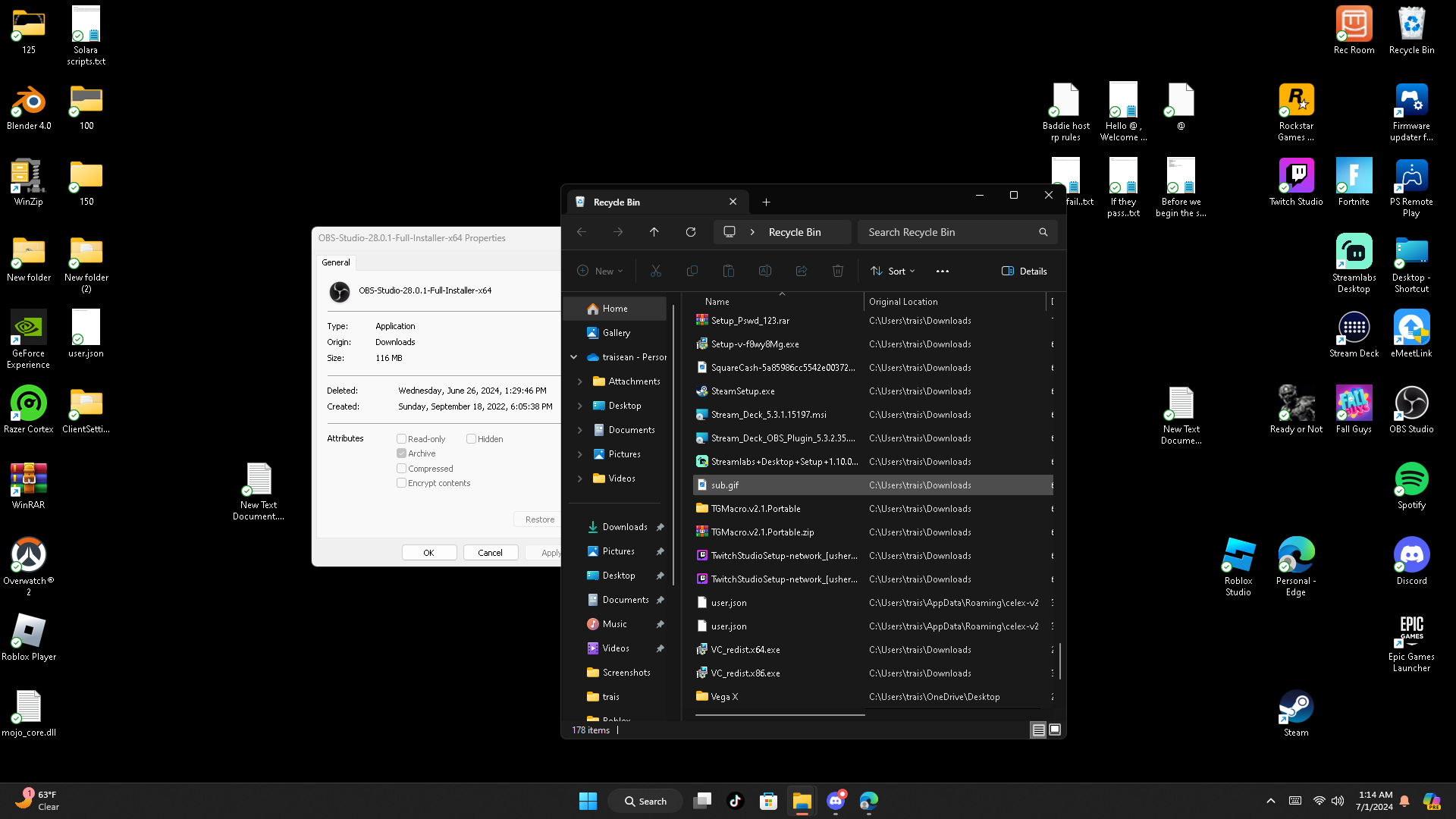Select the Spotify desktop icon

[1411, 486]
